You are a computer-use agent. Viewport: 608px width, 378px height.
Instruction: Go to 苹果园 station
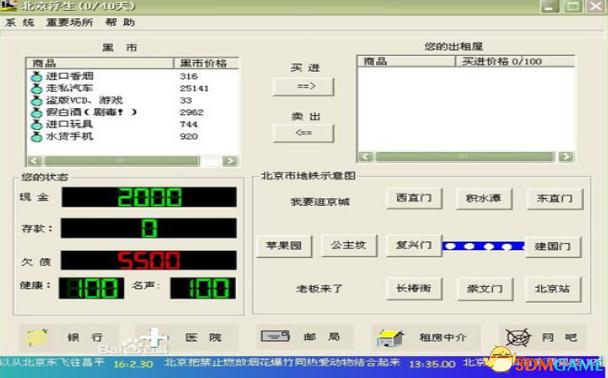pos(284,246)
